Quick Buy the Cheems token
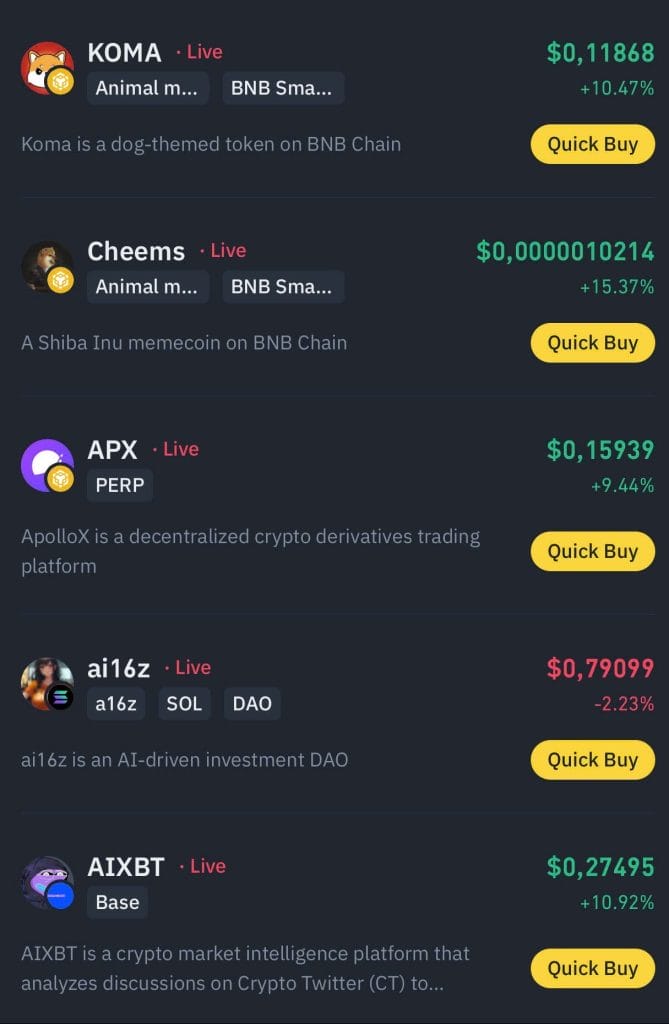This screenshot has height=1024, width=669. (593, 343)
